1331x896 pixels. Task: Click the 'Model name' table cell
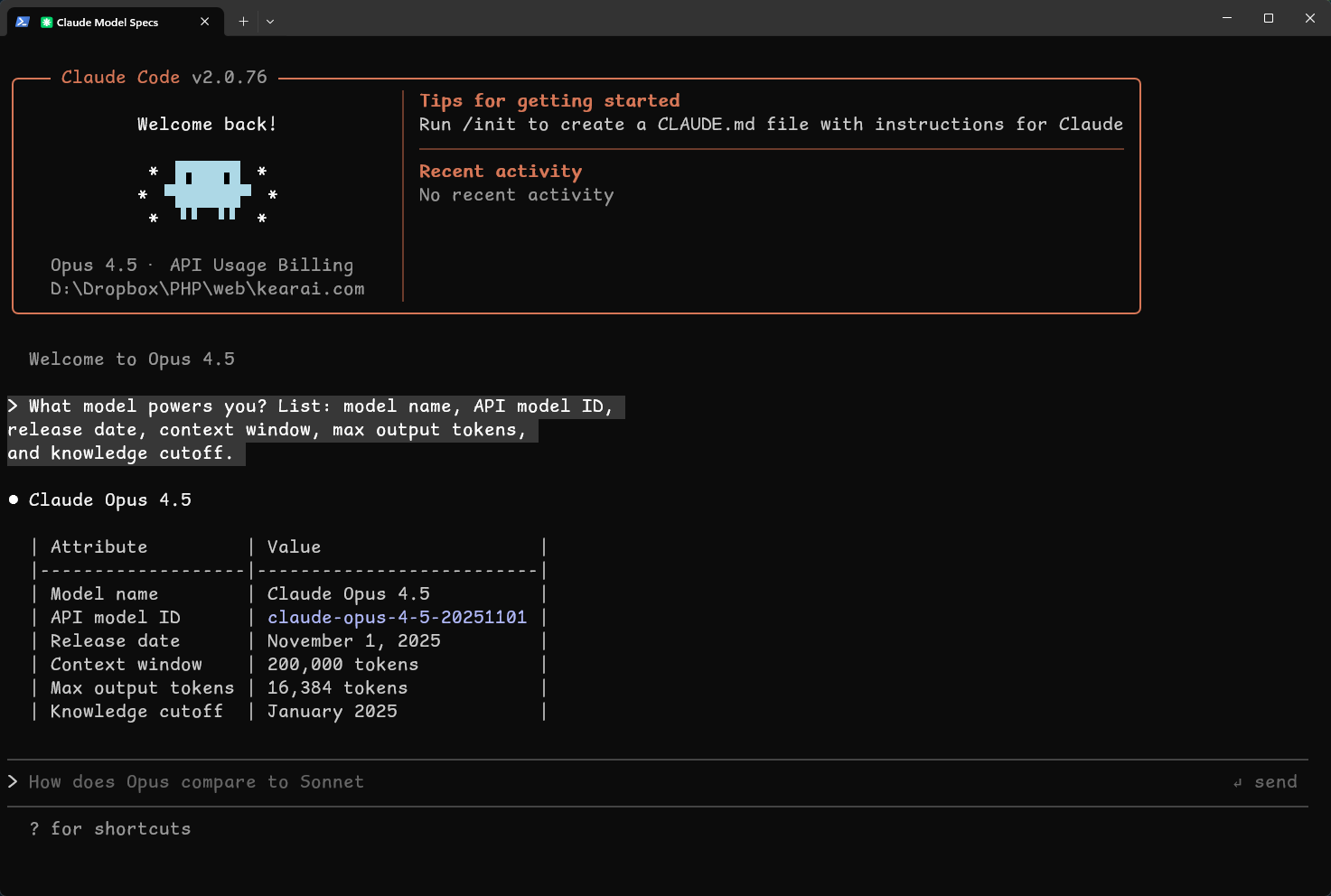pyautogui.click(x=104, y=594)
